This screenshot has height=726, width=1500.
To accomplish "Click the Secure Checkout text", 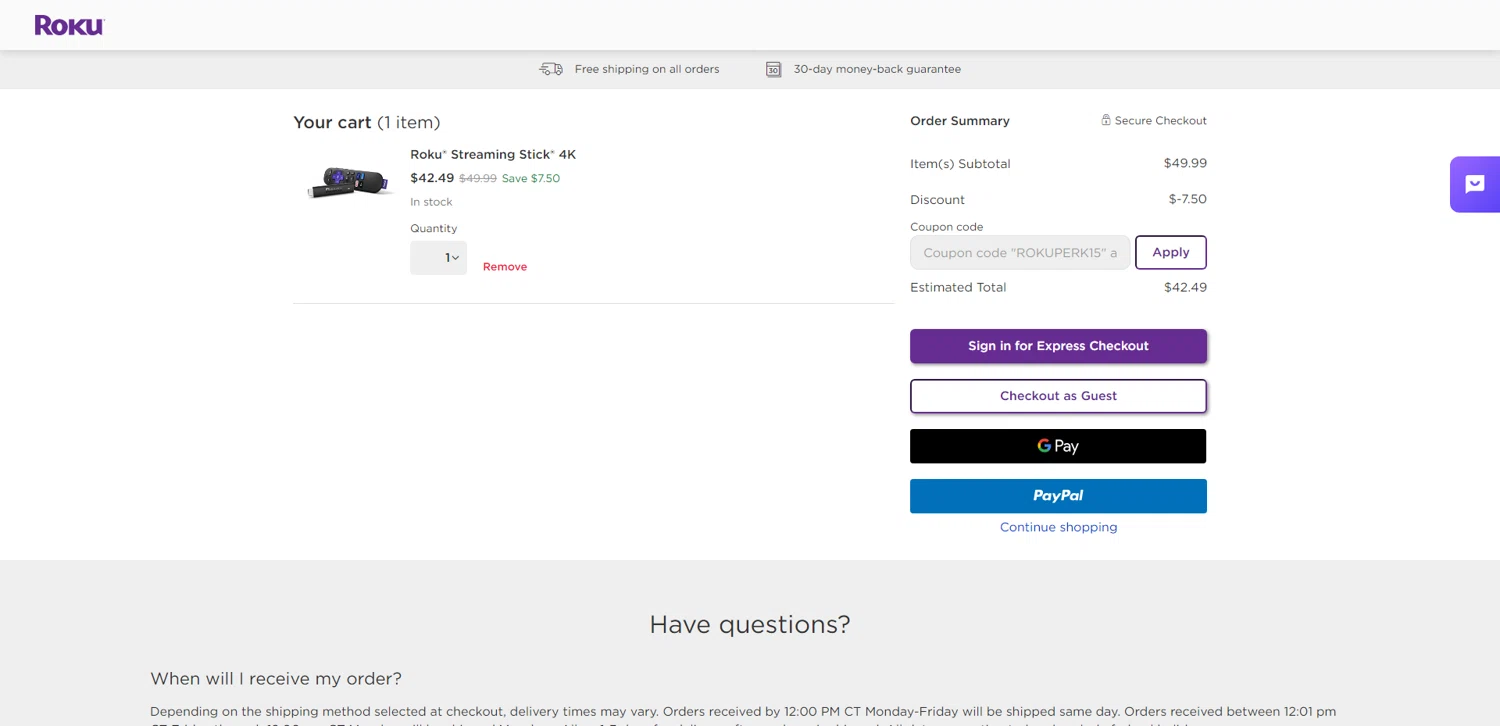I will 1161,120.
